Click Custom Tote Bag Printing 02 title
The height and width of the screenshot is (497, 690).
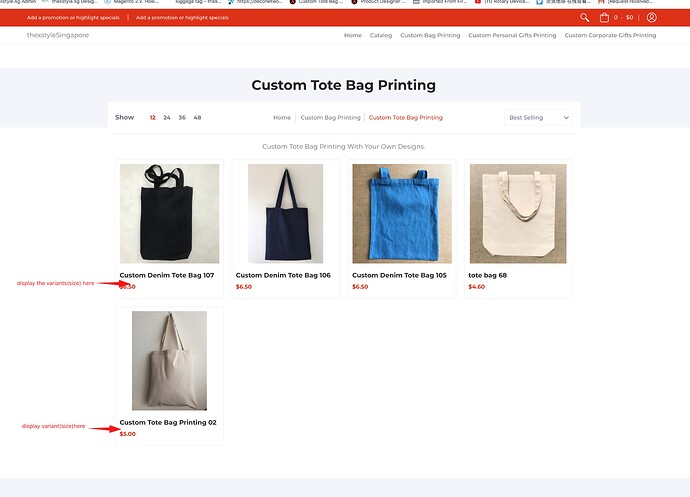pos(168,422)
